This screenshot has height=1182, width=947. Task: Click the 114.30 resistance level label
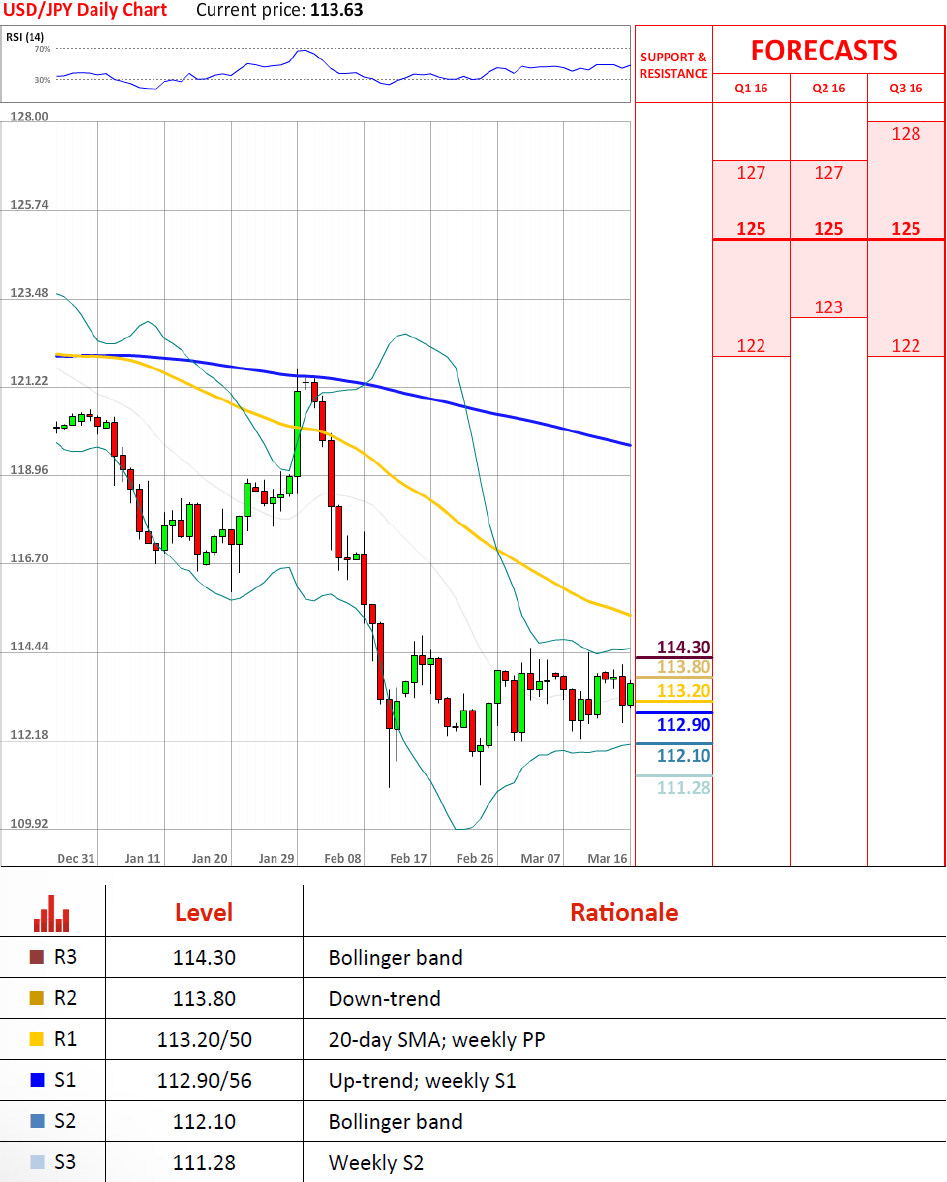tap(683, 647)
